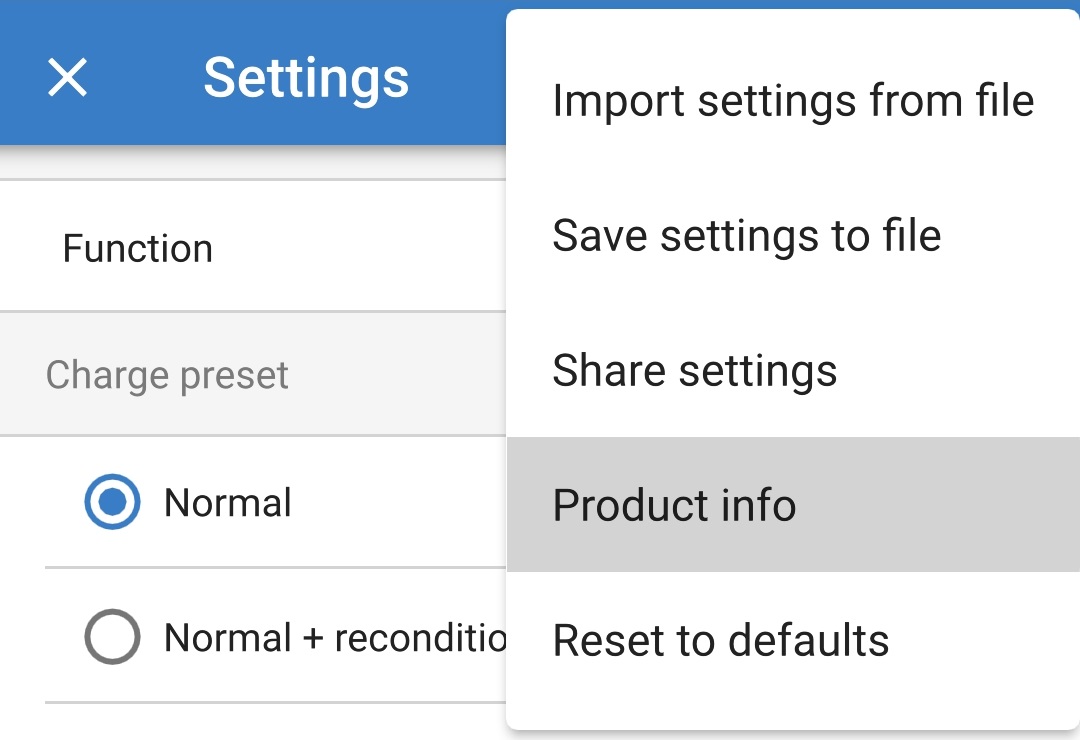
Task: Open Product info from the menu
Action: tap(674, 506)
